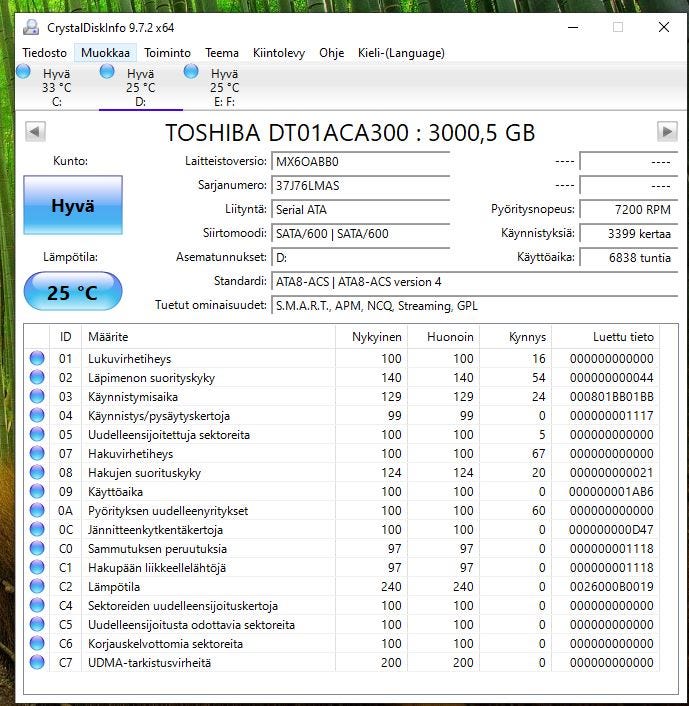Click the status orb for Lämpötila attribute row
This screenshot has width=689, height=706.
click(37, 587)
